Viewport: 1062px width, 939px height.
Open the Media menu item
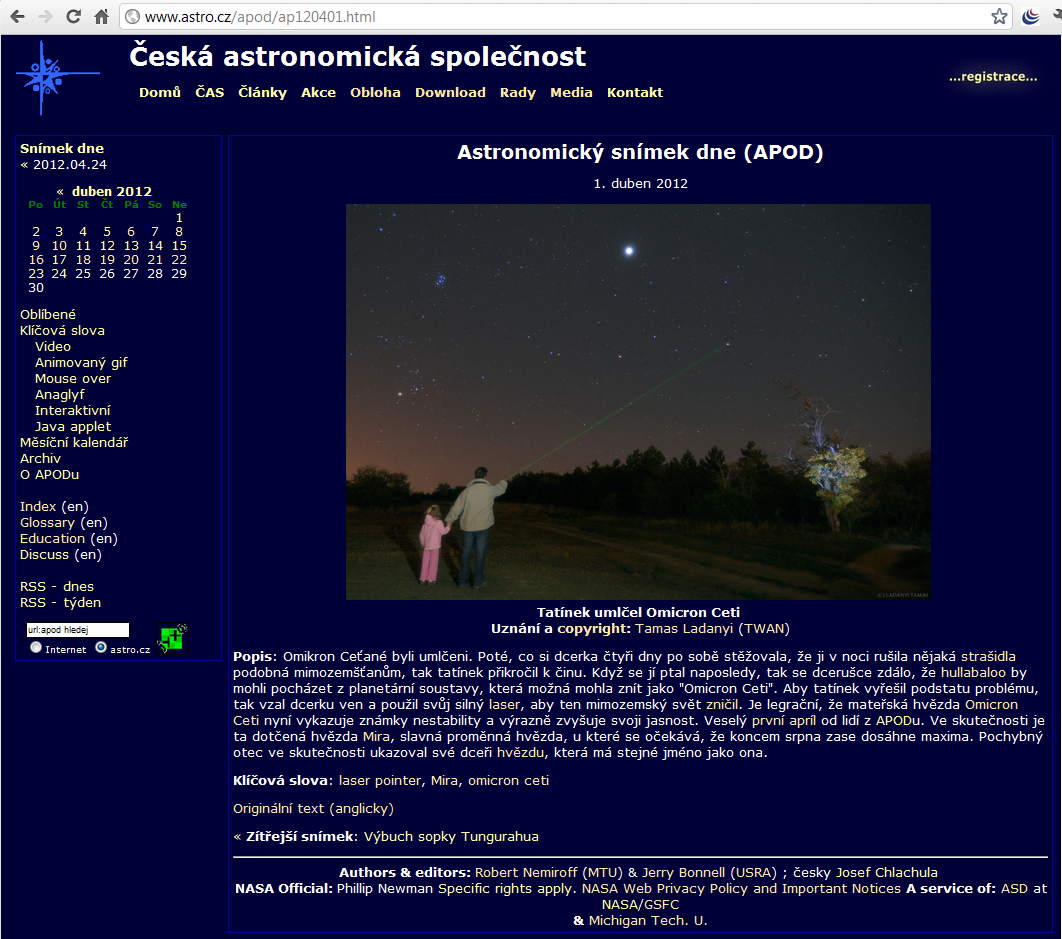[571, 92]
